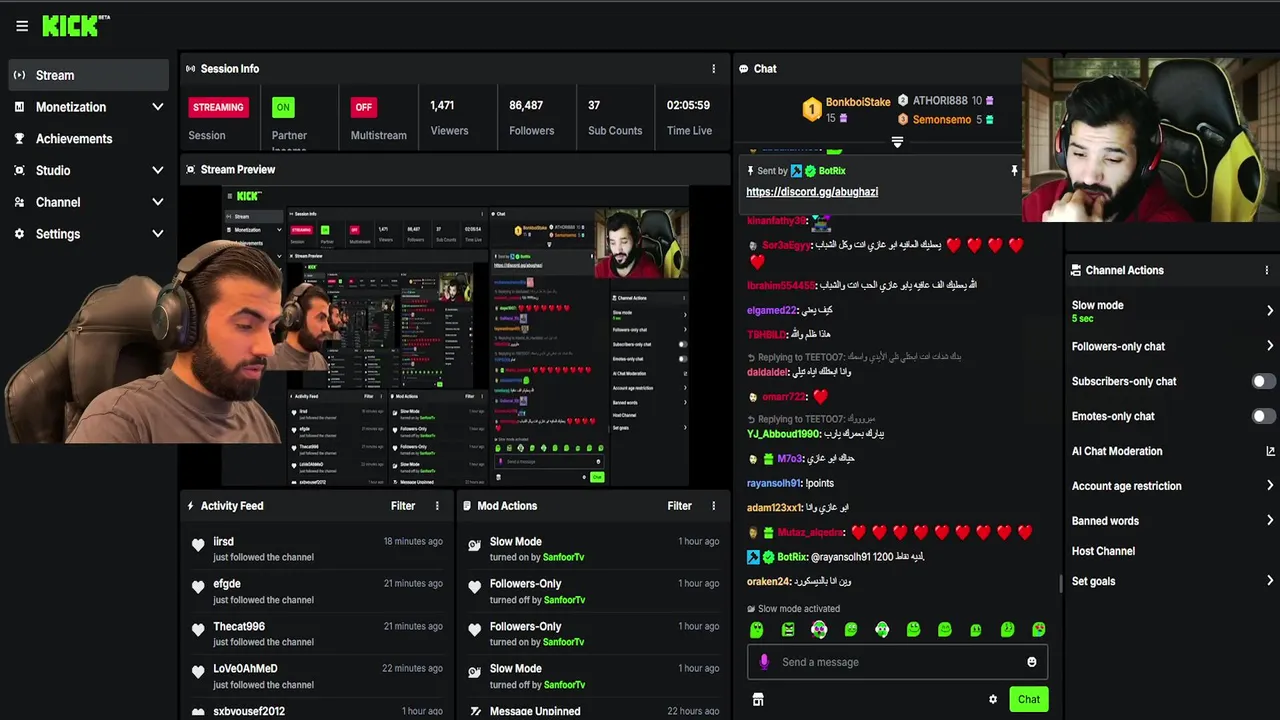Click the 86,487 Followers count
The image size is (1280, 720).
coord(526,105)
